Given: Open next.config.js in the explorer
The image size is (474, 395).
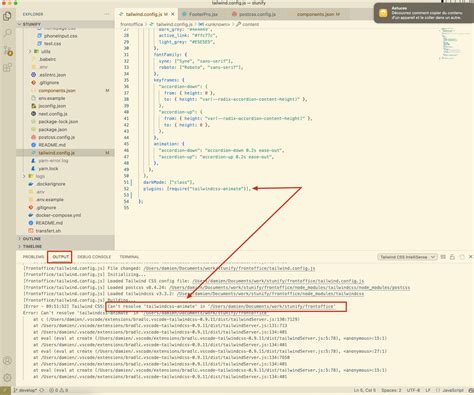Looking at the screenshot, I should pos(53,114).
